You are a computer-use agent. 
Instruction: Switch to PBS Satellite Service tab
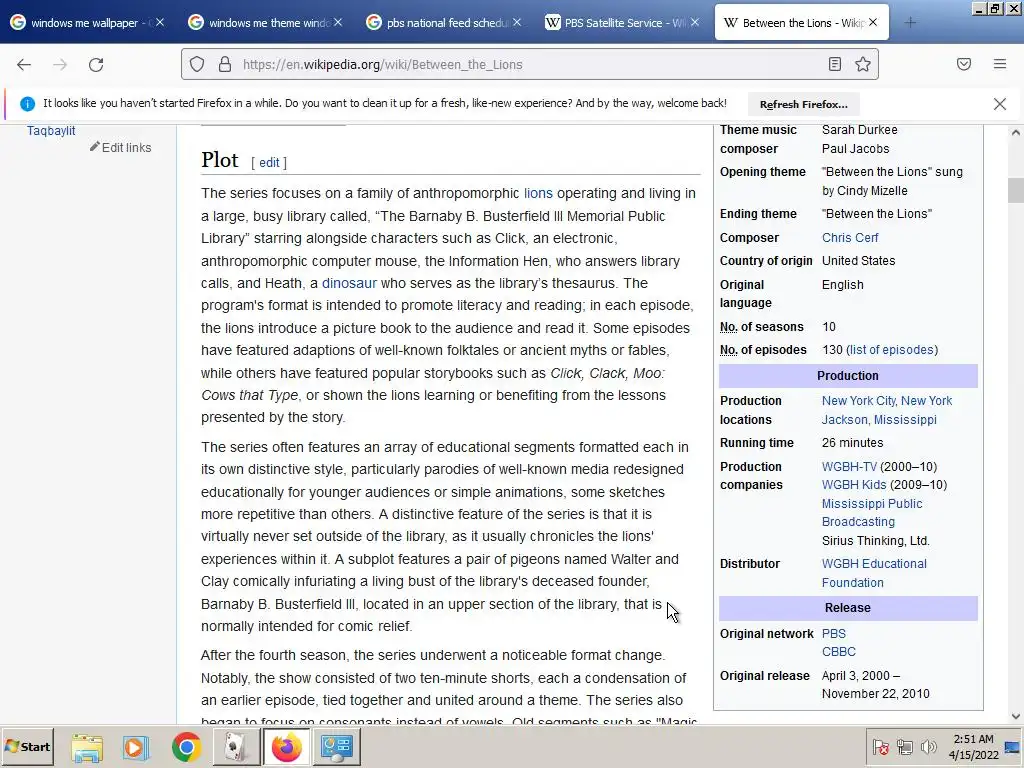[x=618, y=23]
